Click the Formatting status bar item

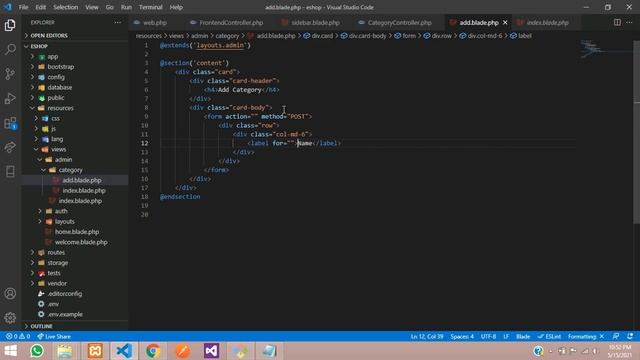click(x=586, y=336)
